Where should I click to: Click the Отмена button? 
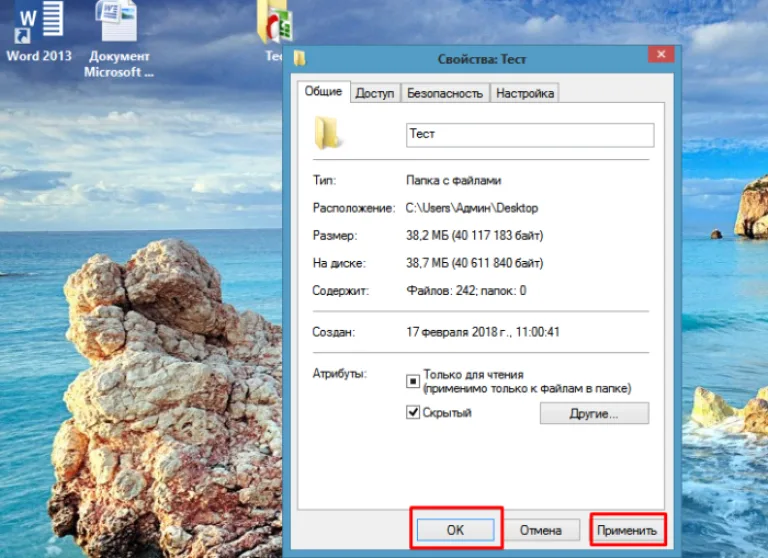541,530
